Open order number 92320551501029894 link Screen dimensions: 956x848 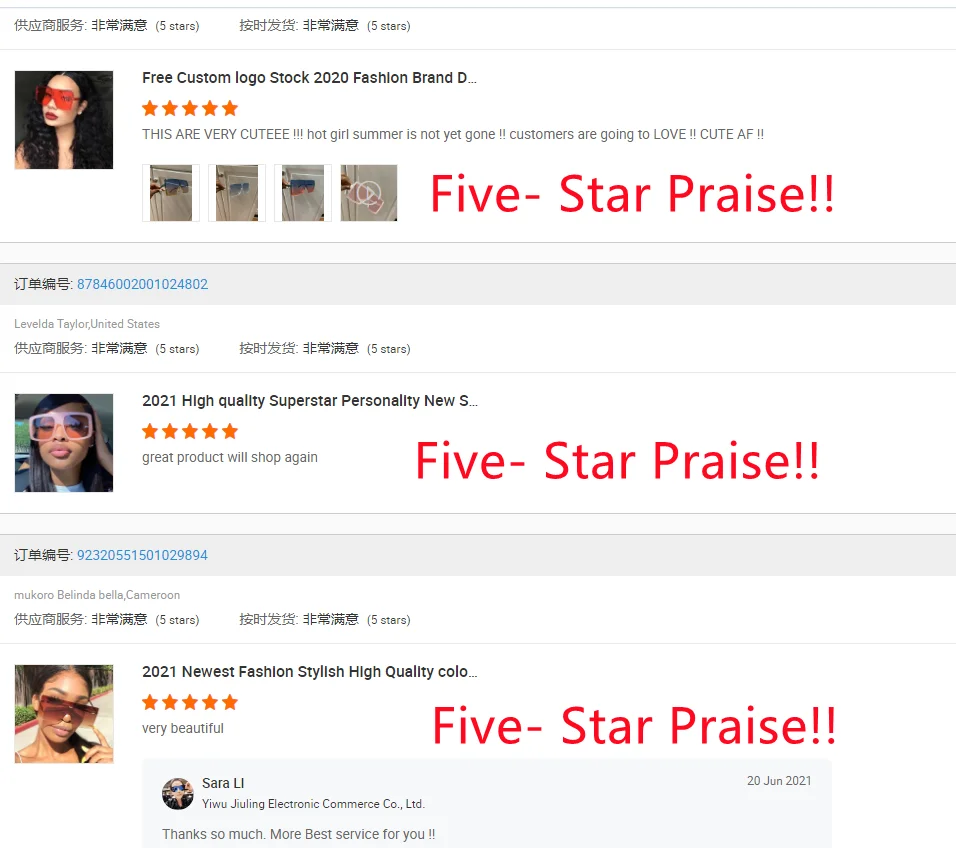click(142, 555)
